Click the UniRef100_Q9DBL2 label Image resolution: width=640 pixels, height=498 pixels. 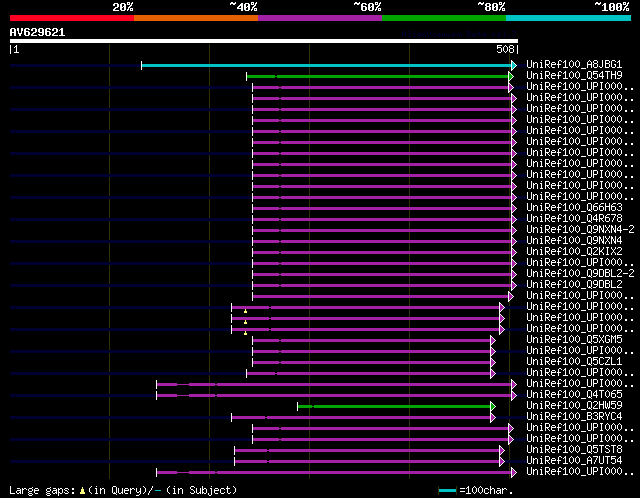(x=574, y=285)
